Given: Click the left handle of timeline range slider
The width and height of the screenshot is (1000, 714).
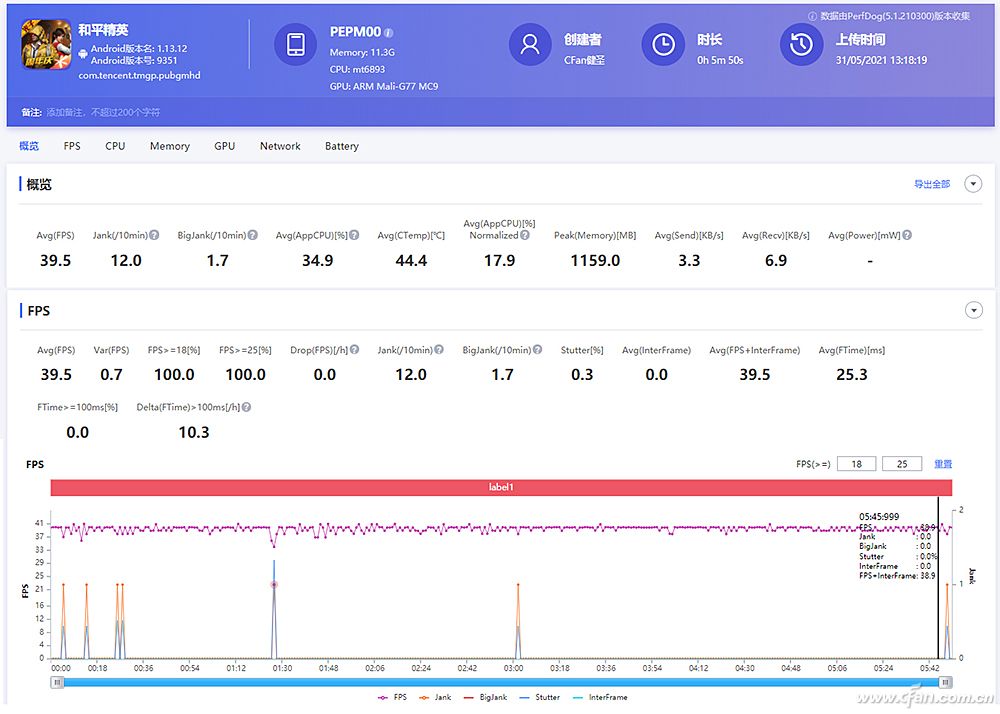Looking at the screenshot, I should (58, 682).
